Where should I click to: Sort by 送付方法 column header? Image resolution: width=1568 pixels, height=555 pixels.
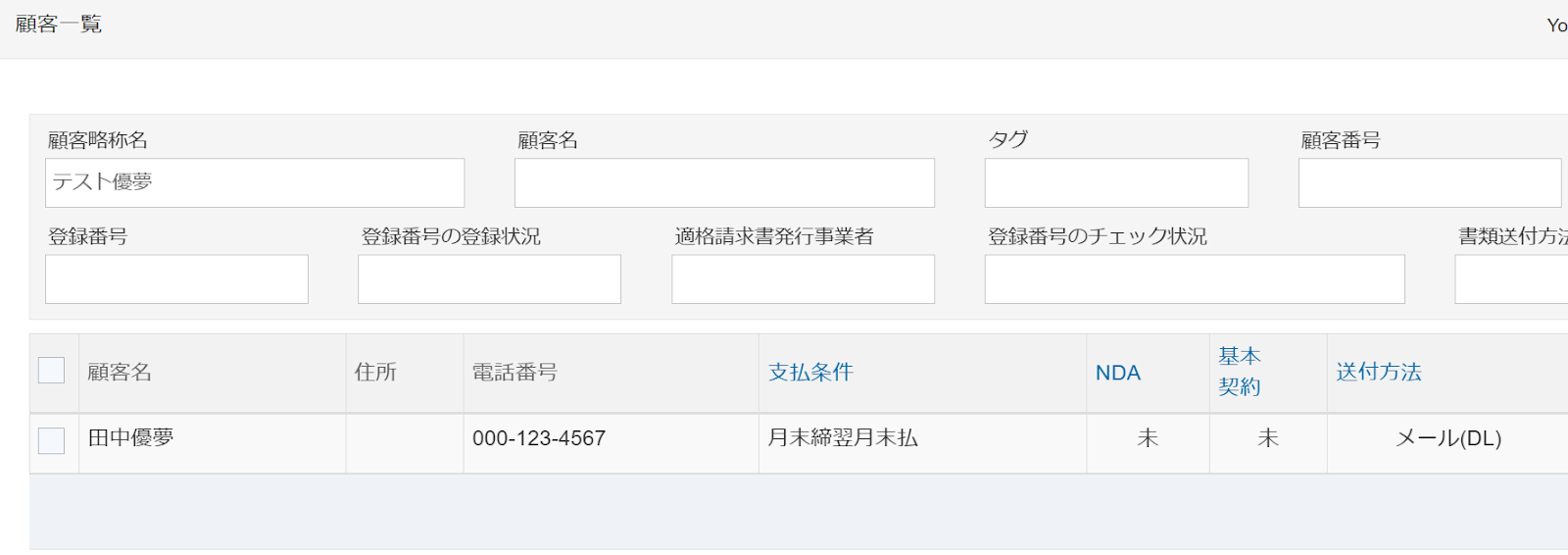coord(1378,372)
